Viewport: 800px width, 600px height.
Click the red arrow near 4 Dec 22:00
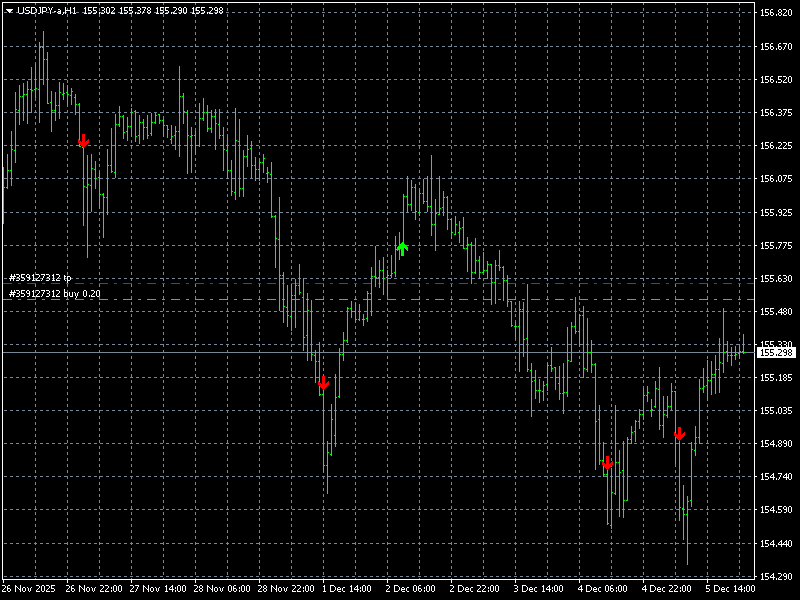(x=679, y=433)
